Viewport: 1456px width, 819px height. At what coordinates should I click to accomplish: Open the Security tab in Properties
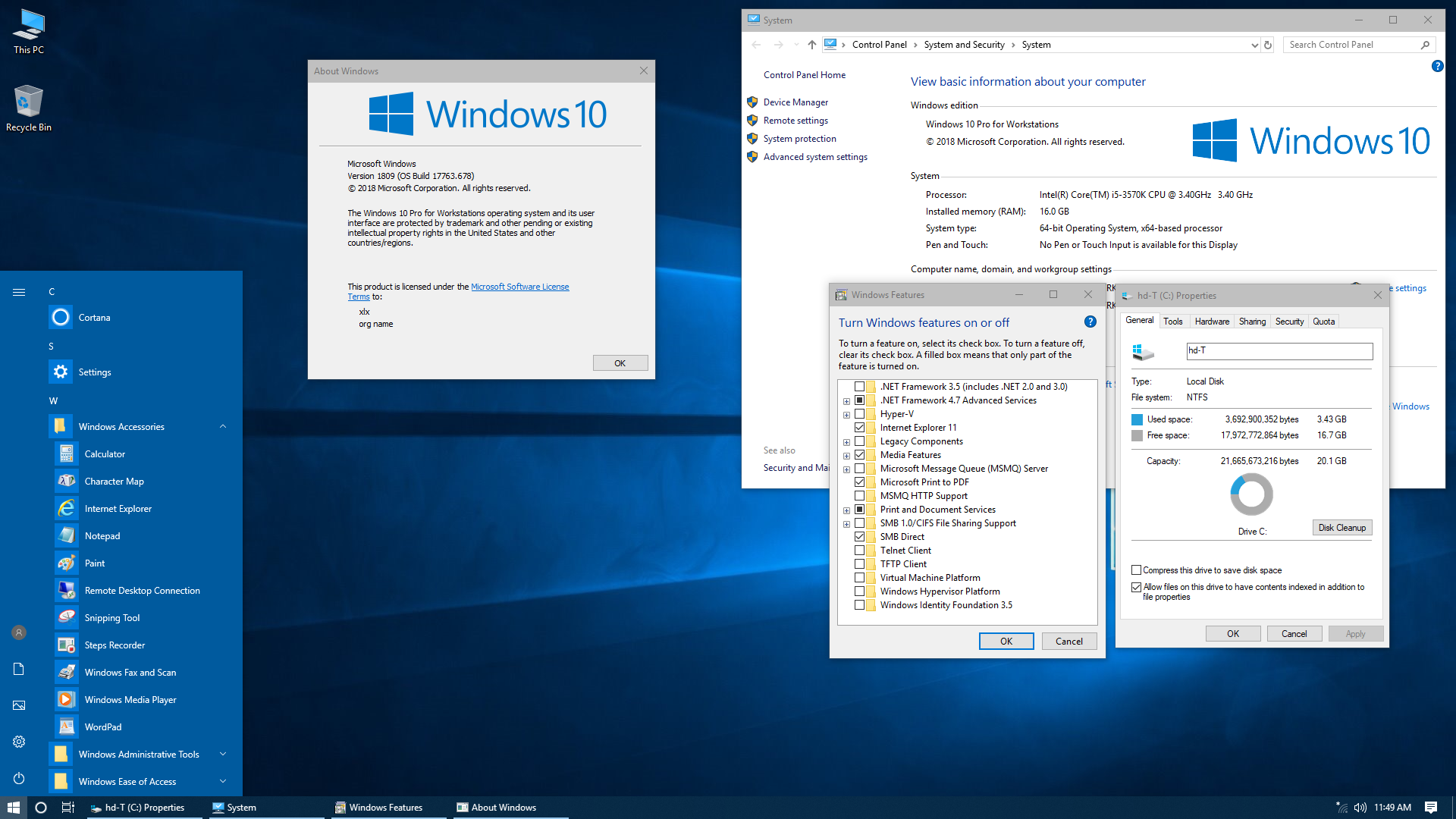(1289, 322)
